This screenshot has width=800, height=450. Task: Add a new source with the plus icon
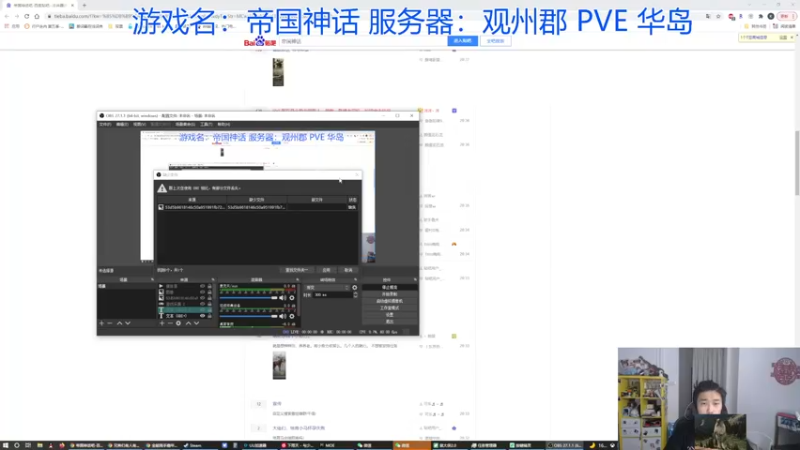pyautogui.click(x=162, y=323)
